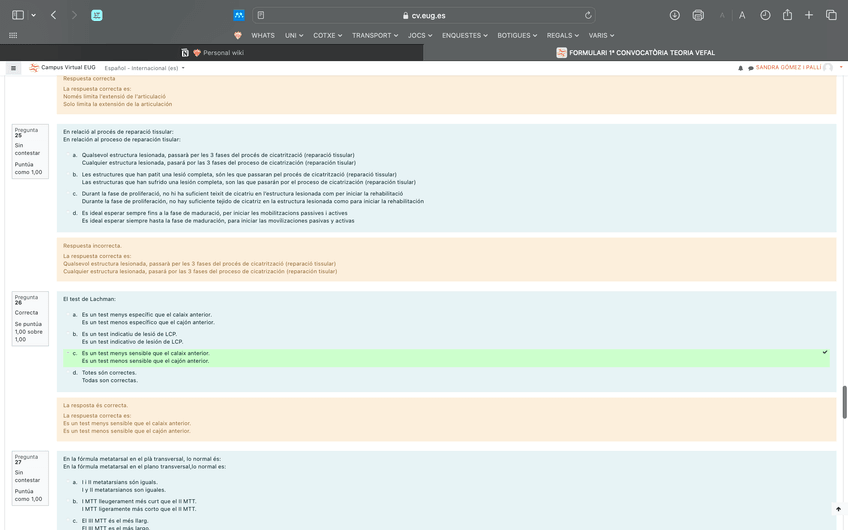Choose option b in the Lachman test question
The height and width of the screenshot is (530, 848).
pyautogui.click(x=74, y=334)
